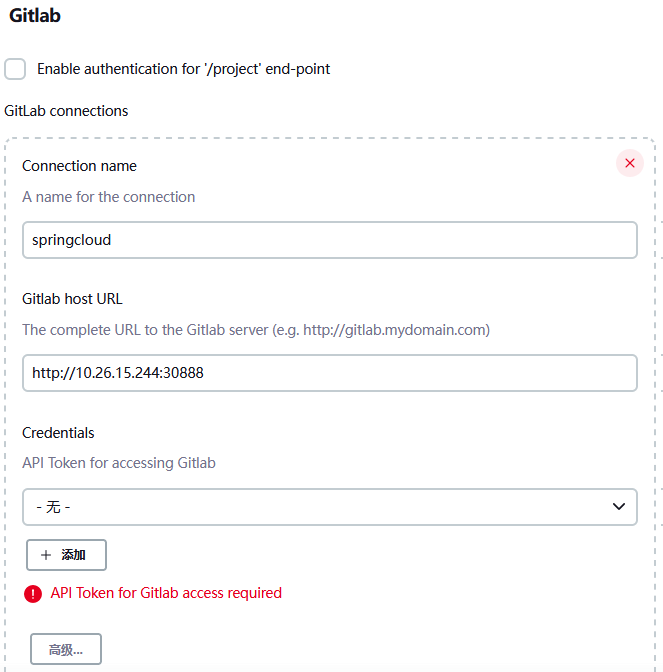Image resolution: width=663 pixels, height=672 pixels.
Task: Click the Gitlab section heading
Action: point(35,15)
